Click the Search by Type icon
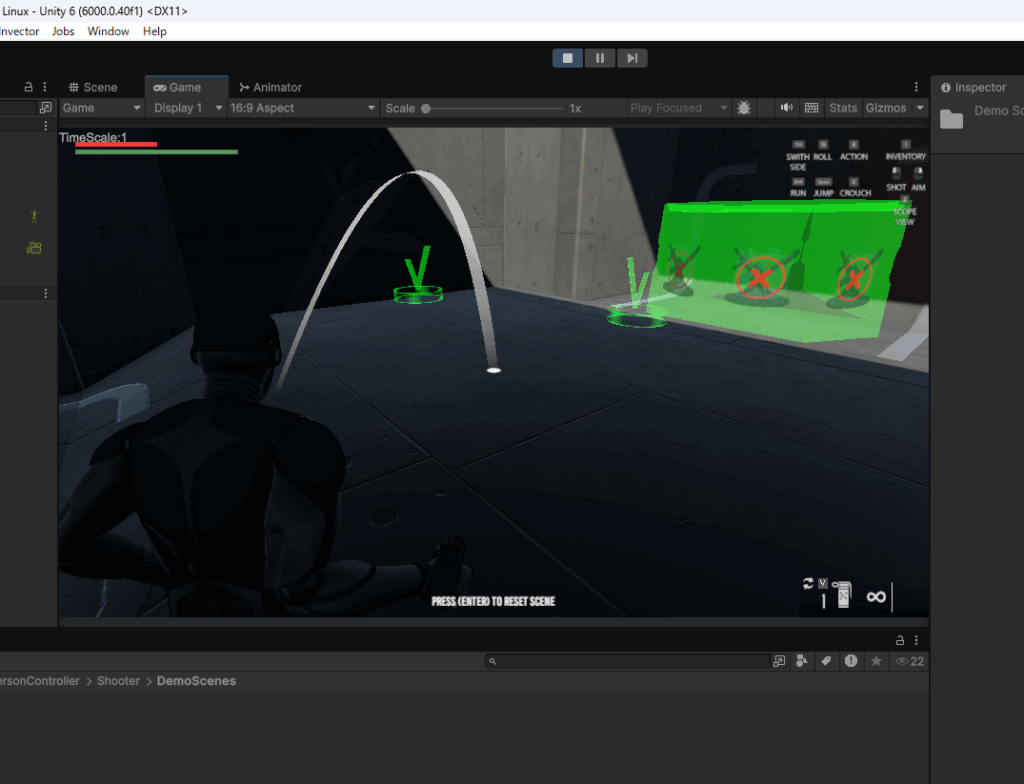The width and height of the screenshot is (1024, 784). (802, 661)
